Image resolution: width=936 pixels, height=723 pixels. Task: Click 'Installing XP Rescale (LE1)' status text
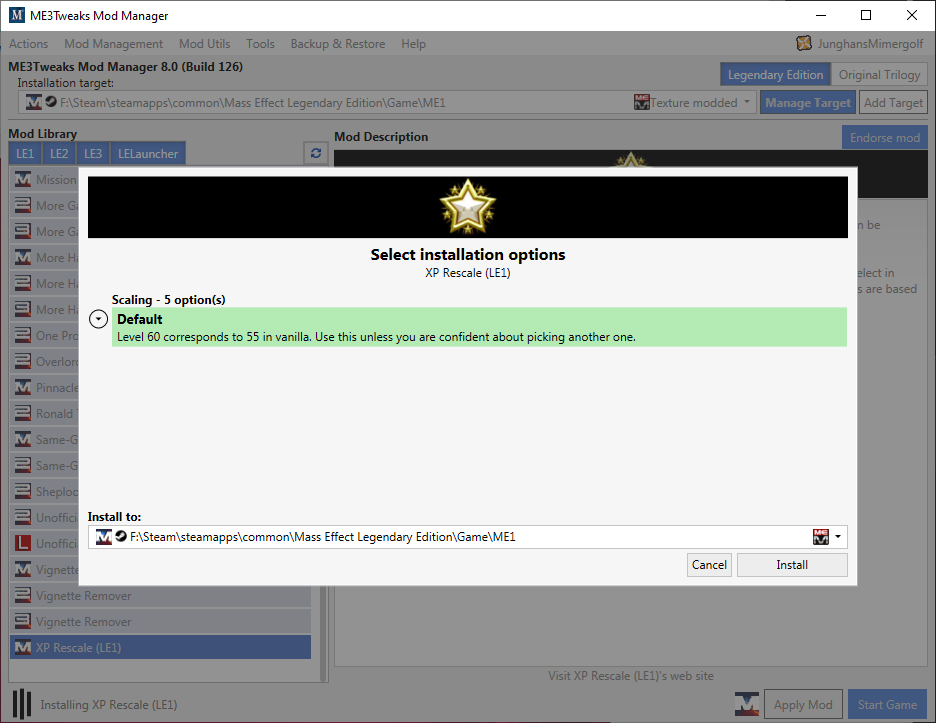pos(109,704)
